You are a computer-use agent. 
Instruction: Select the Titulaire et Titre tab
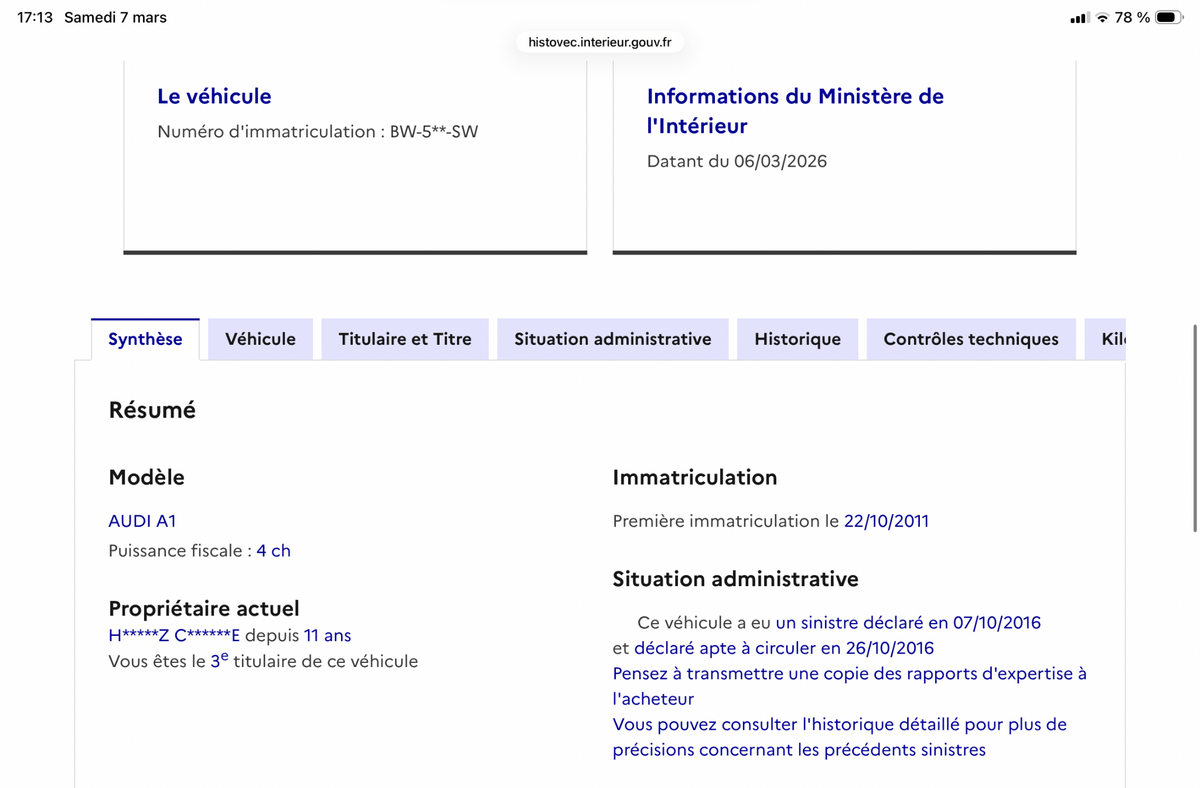(x=404, y=339)
